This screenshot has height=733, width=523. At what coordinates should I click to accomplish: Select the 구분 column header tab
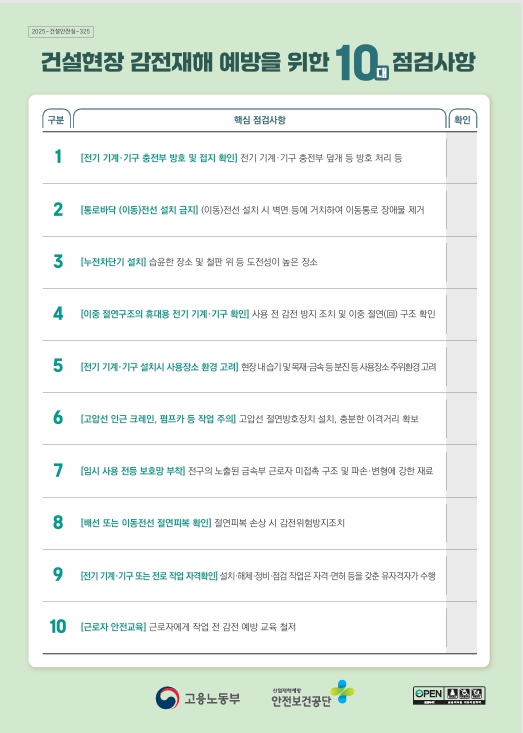click(57, 119)
